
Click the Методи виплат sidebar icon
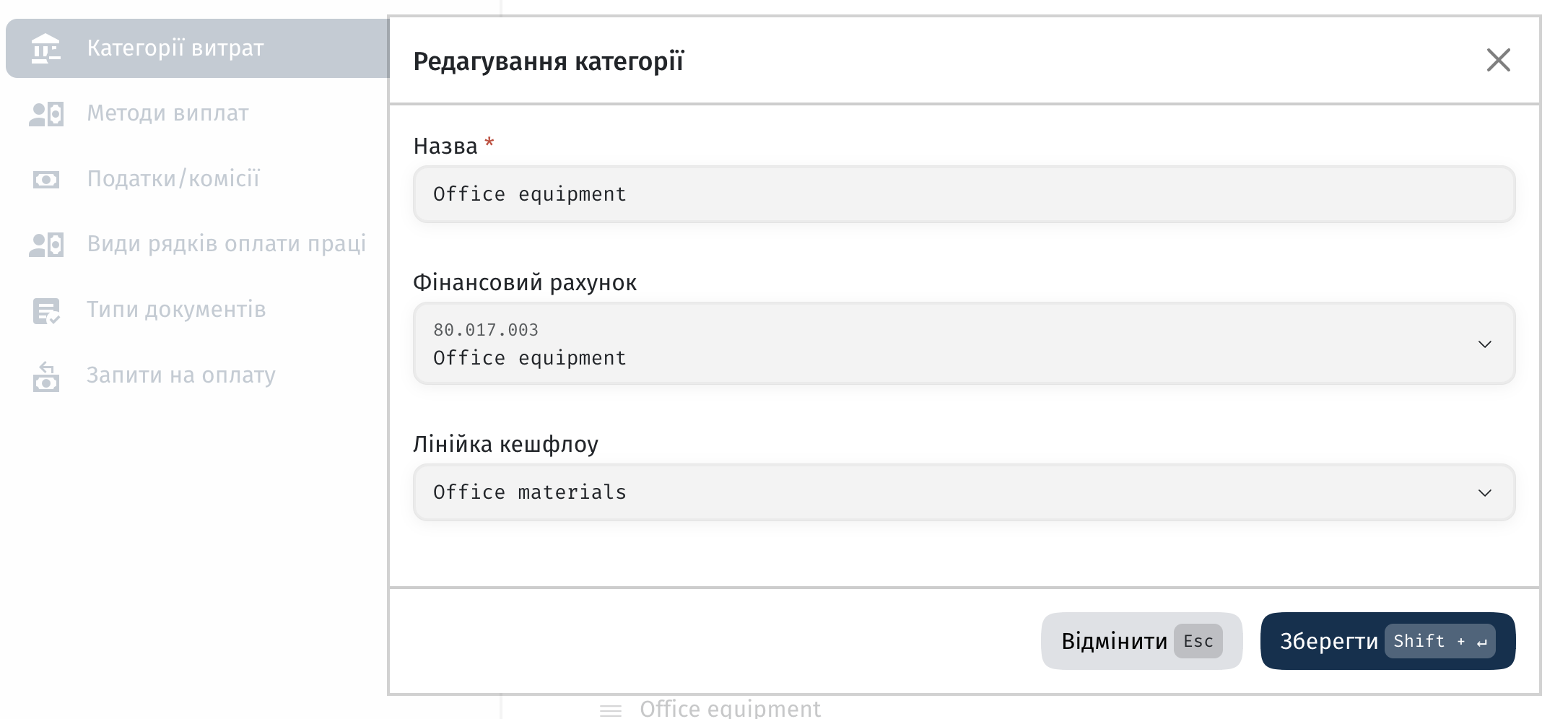click(46, 114)
